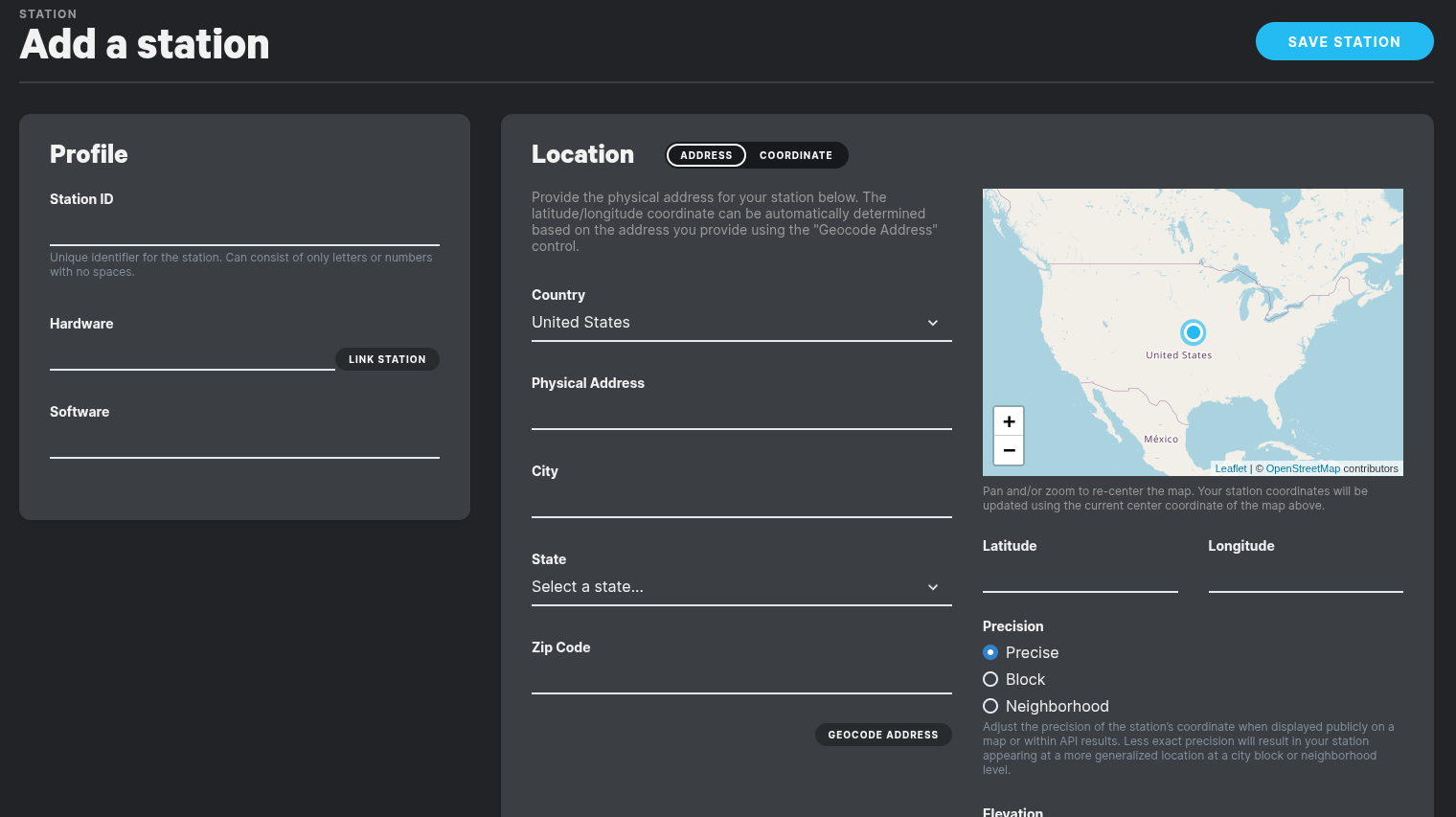Click the Geocode Address button
The width and height of the screenshot is (1456, 817).
point(883,735)
